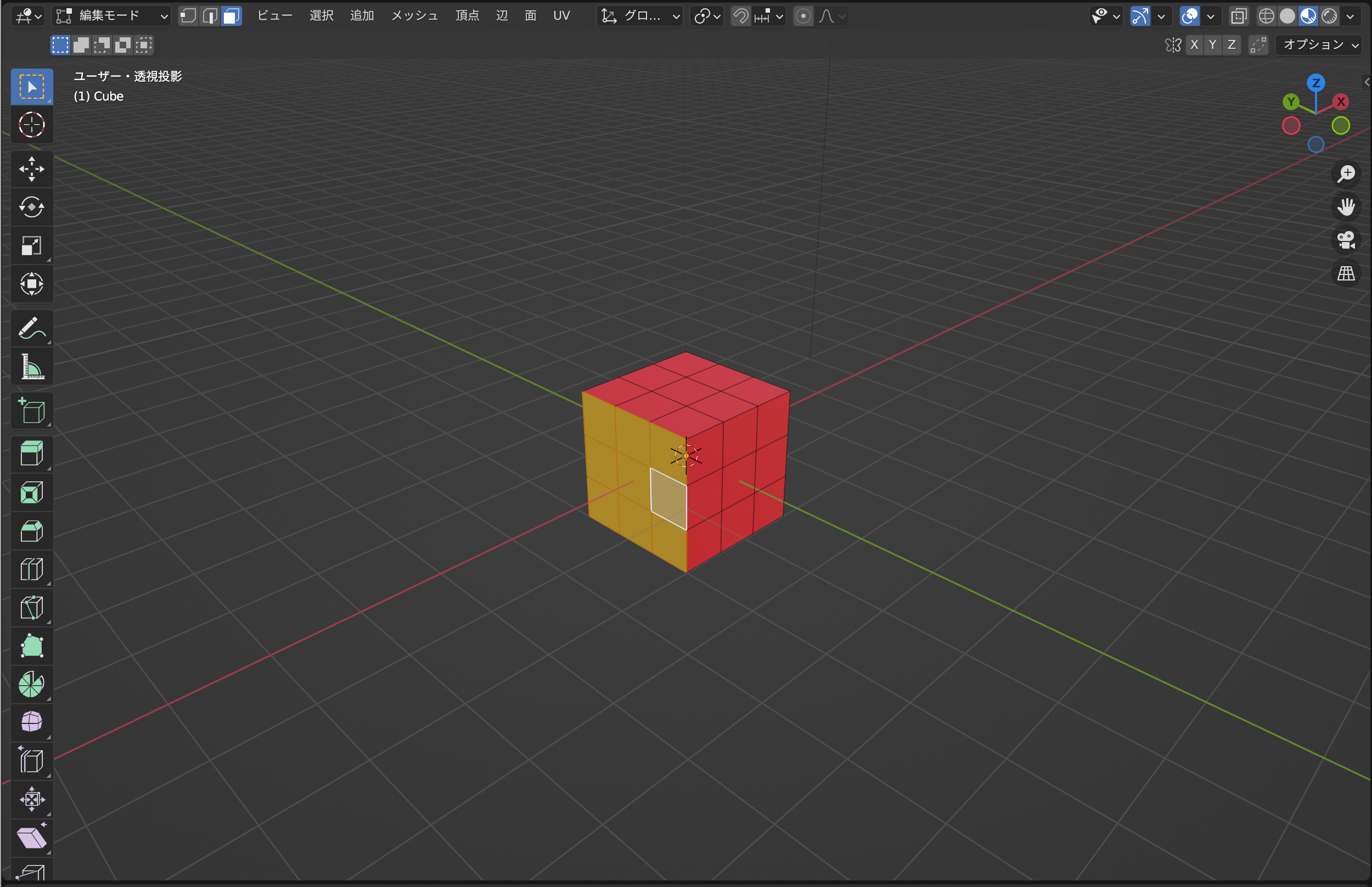Open the 辺 menu
Image resolution: width=1372 pixels, height=887 pixels.
502,16
